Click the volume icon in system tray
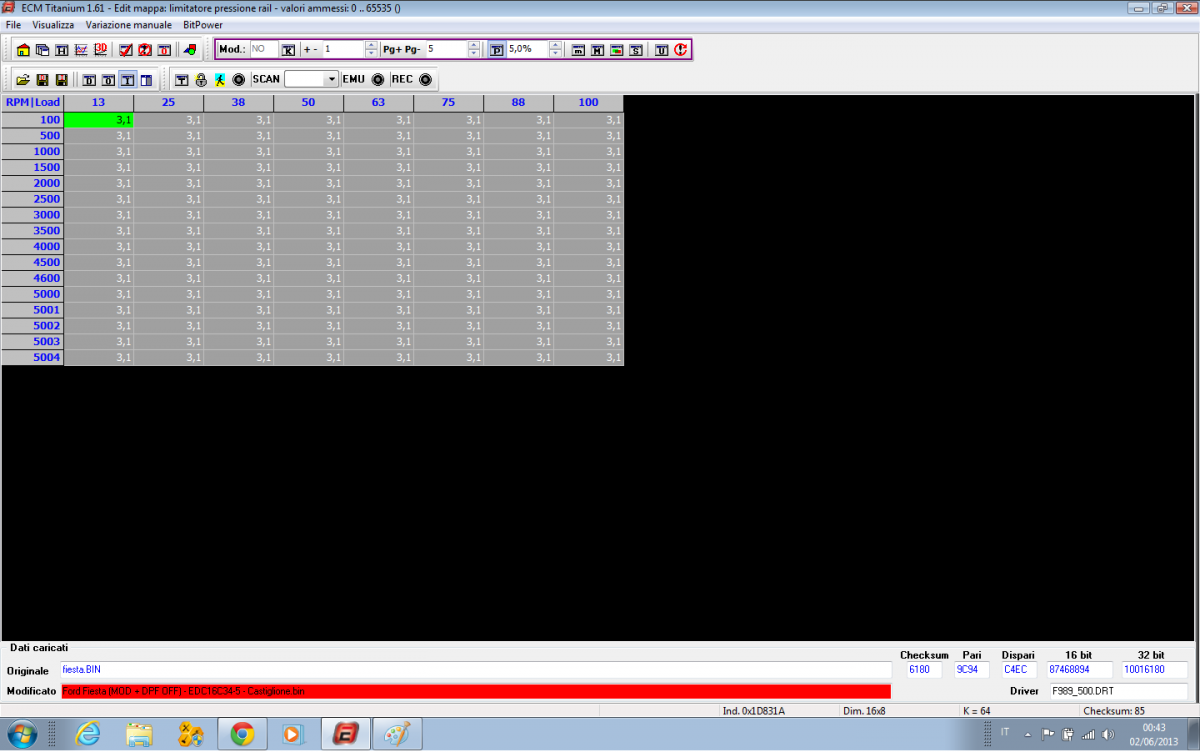 click(1107, 733)
